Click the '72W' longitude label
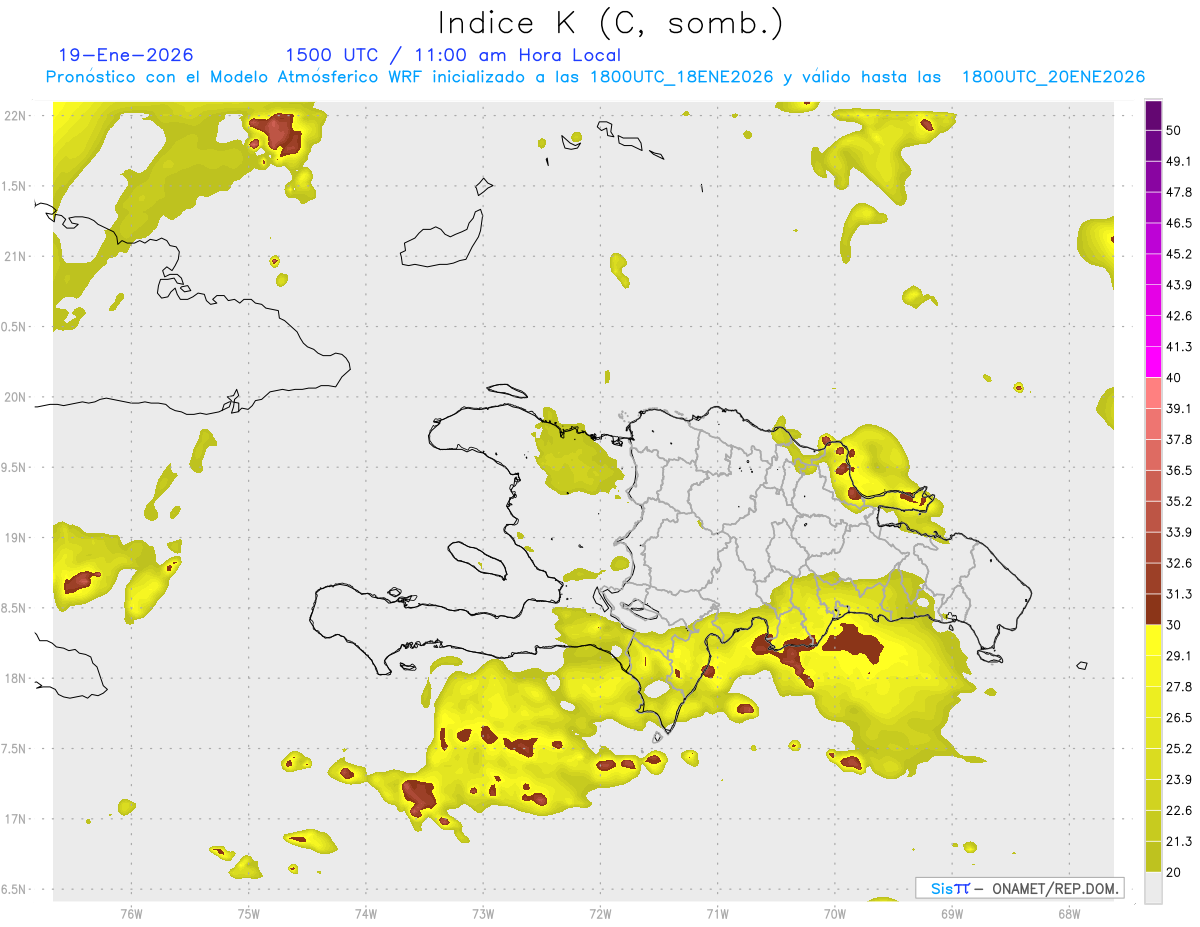The image size is (1200, 927). [600, 914]
